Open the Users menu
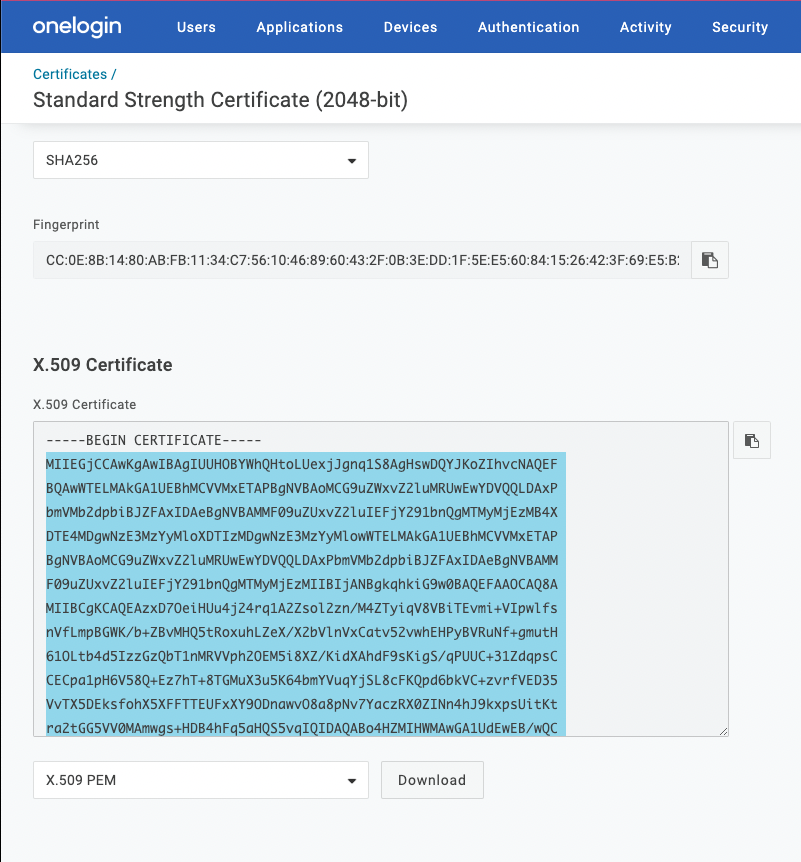The height and width of the screenshot is (862, 801). (196, 27)
